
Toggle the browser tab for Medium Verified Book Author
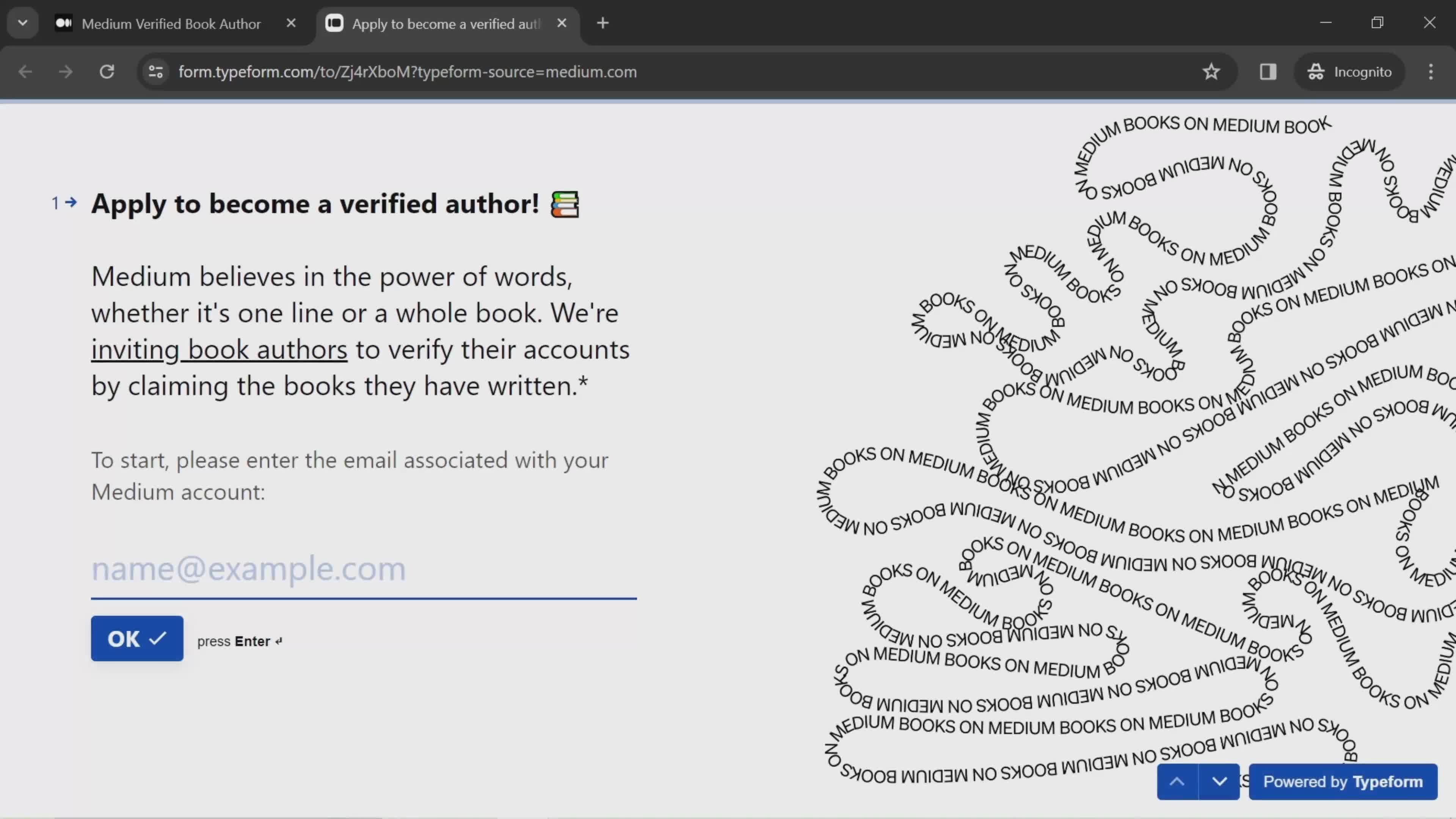point(171,23)
